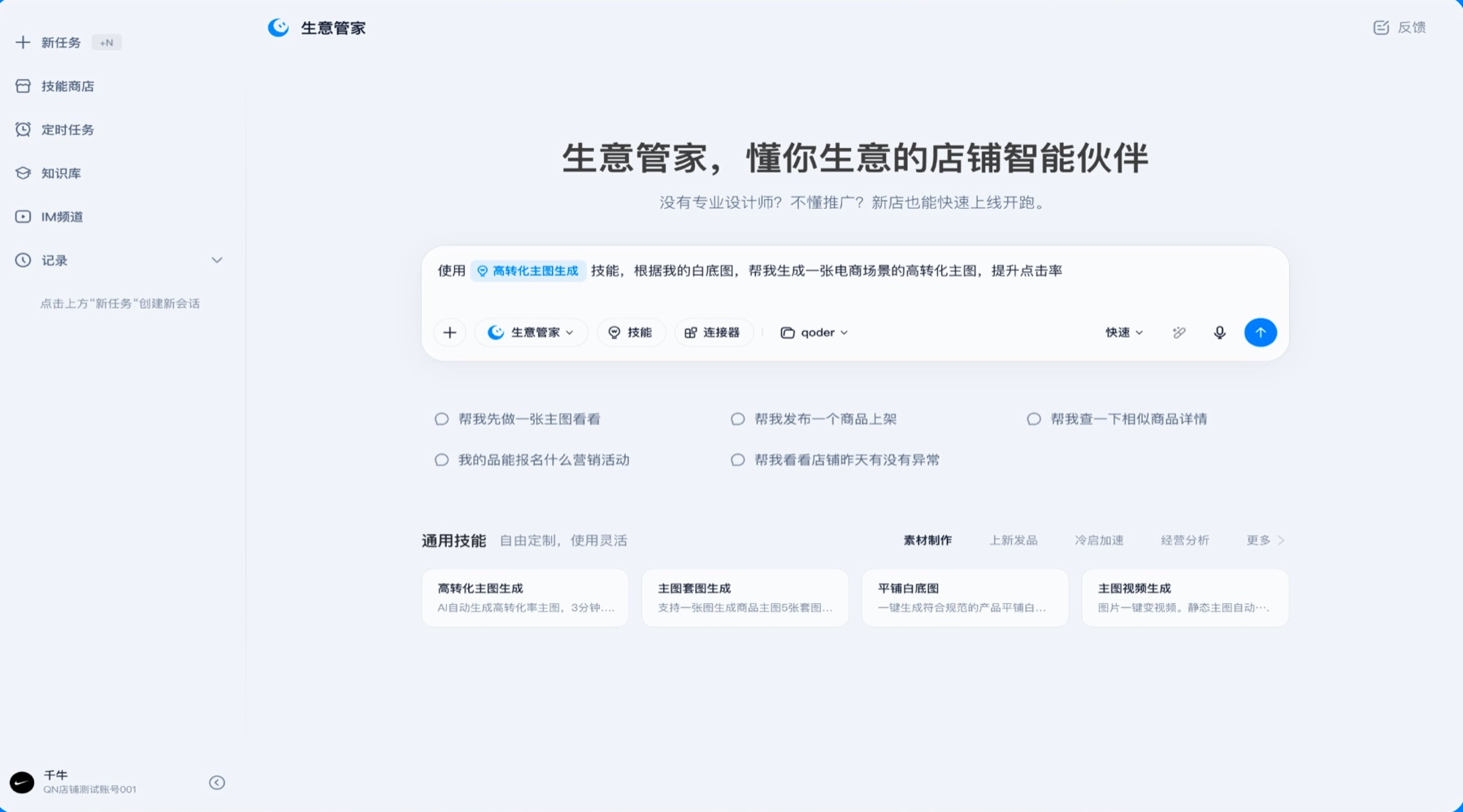Image resolution: width=1463 pixels, height=812 pixels.
Task: Click the 连接器 button
Action: [713, 332]
